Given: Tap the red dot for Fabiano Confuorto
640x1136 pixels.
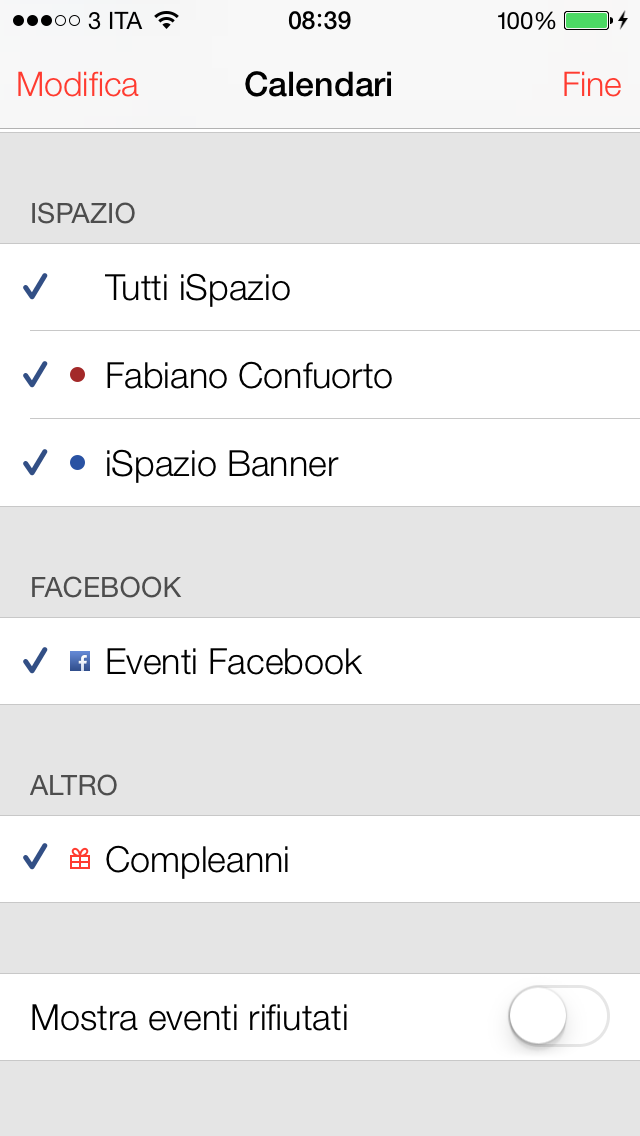Looking at the screenshot, I should click(77, 375).
